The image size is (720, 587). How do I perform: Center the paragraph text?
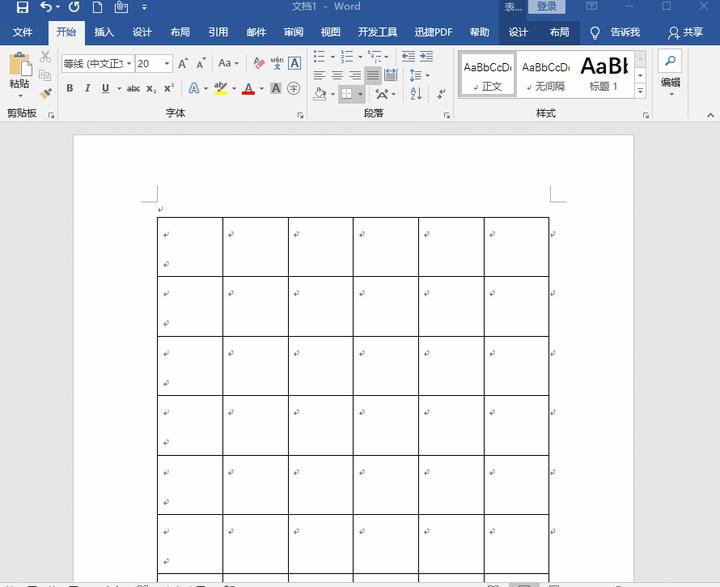[x=337, y=75]
